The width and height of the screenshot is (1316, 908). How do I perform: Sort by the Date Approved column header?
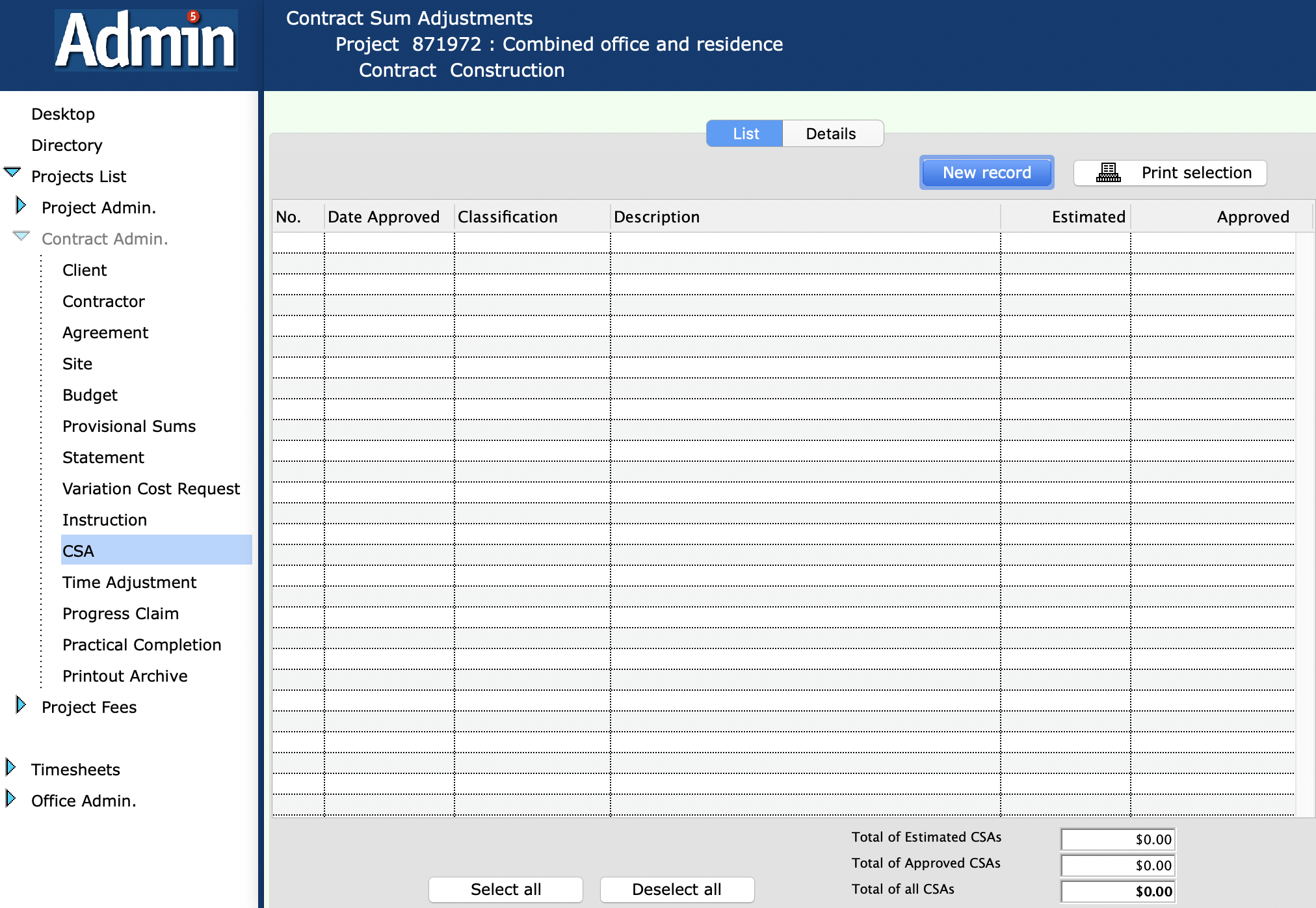tap(384, 217)
